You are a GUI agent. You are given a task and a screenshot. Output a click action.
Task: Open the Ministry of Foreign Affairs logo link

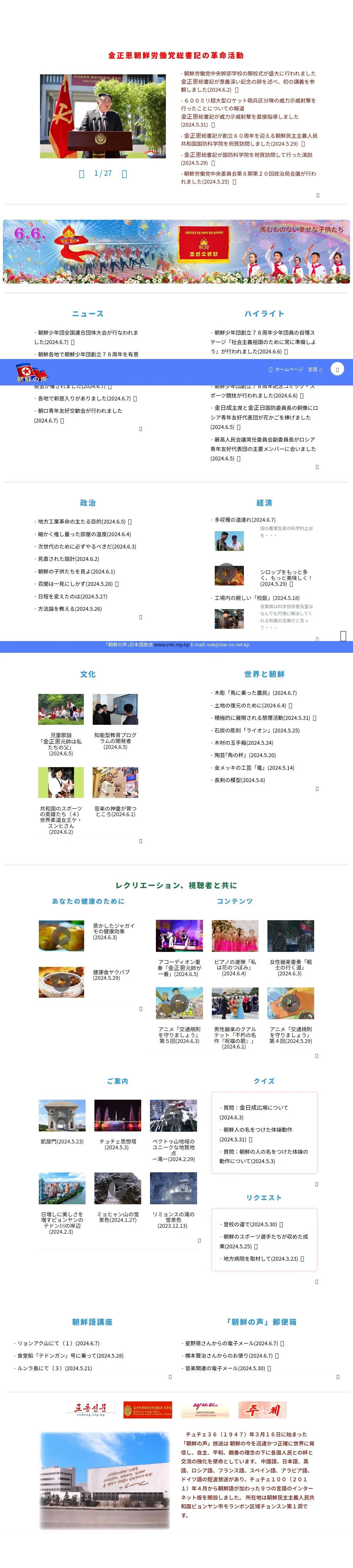(x=148, y=1409)
